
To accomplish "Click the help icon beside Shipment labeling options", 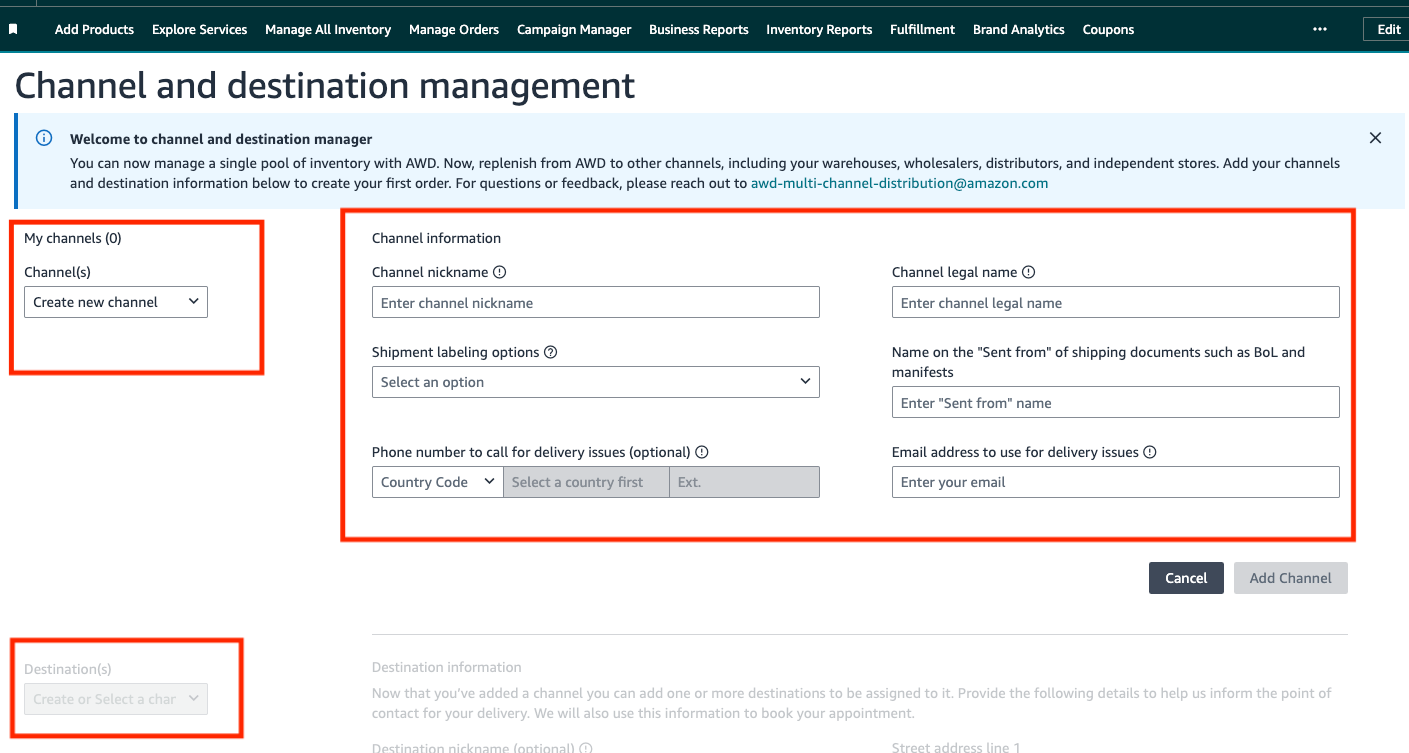I will pyautogui.click(x=550, y=352).
